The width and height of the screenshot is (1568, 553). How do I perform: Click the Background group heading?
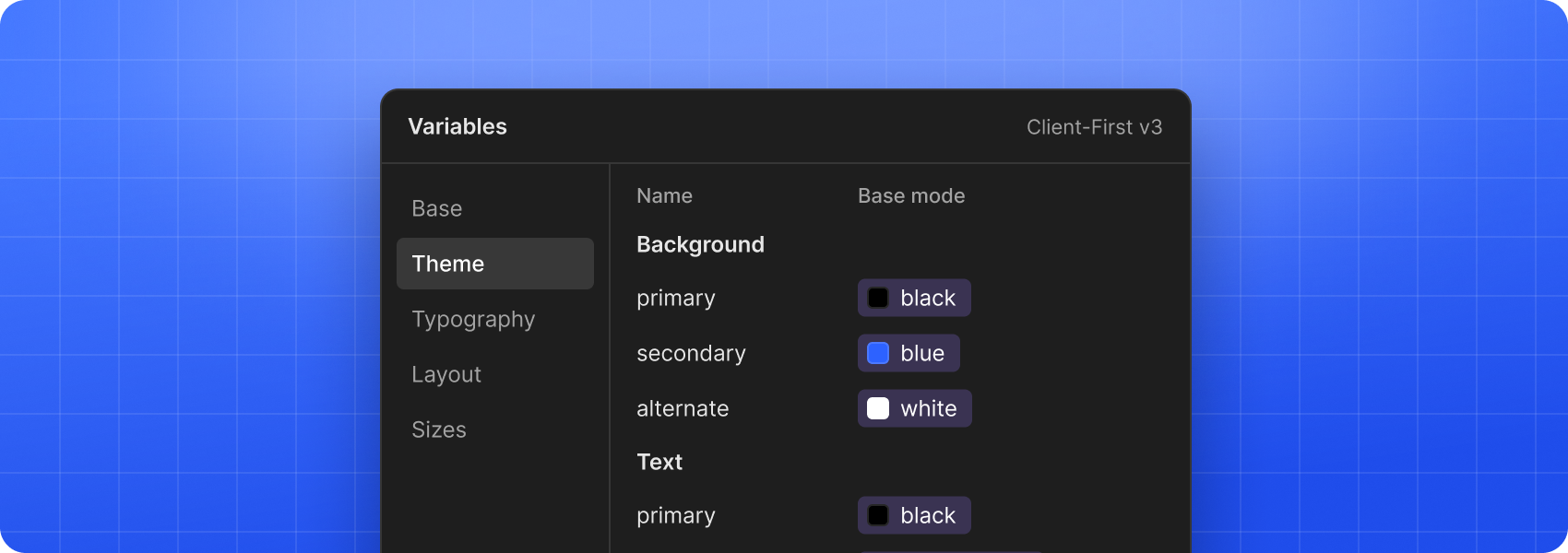coord(700,245)
